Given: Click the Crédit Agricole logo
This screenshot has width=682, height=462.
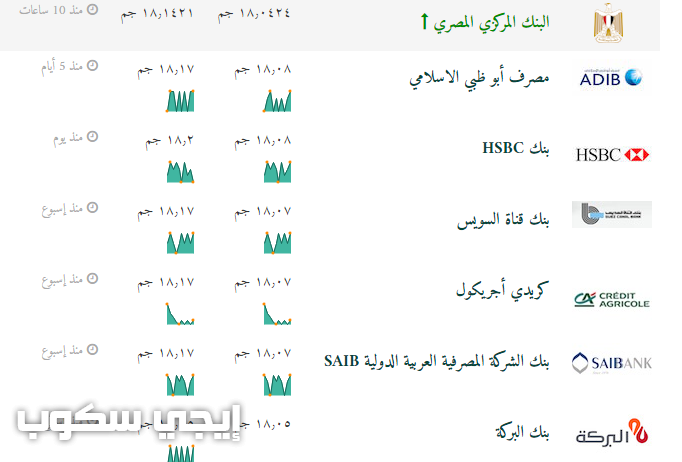Looking at the screenshot, I should tap(612, 299).
